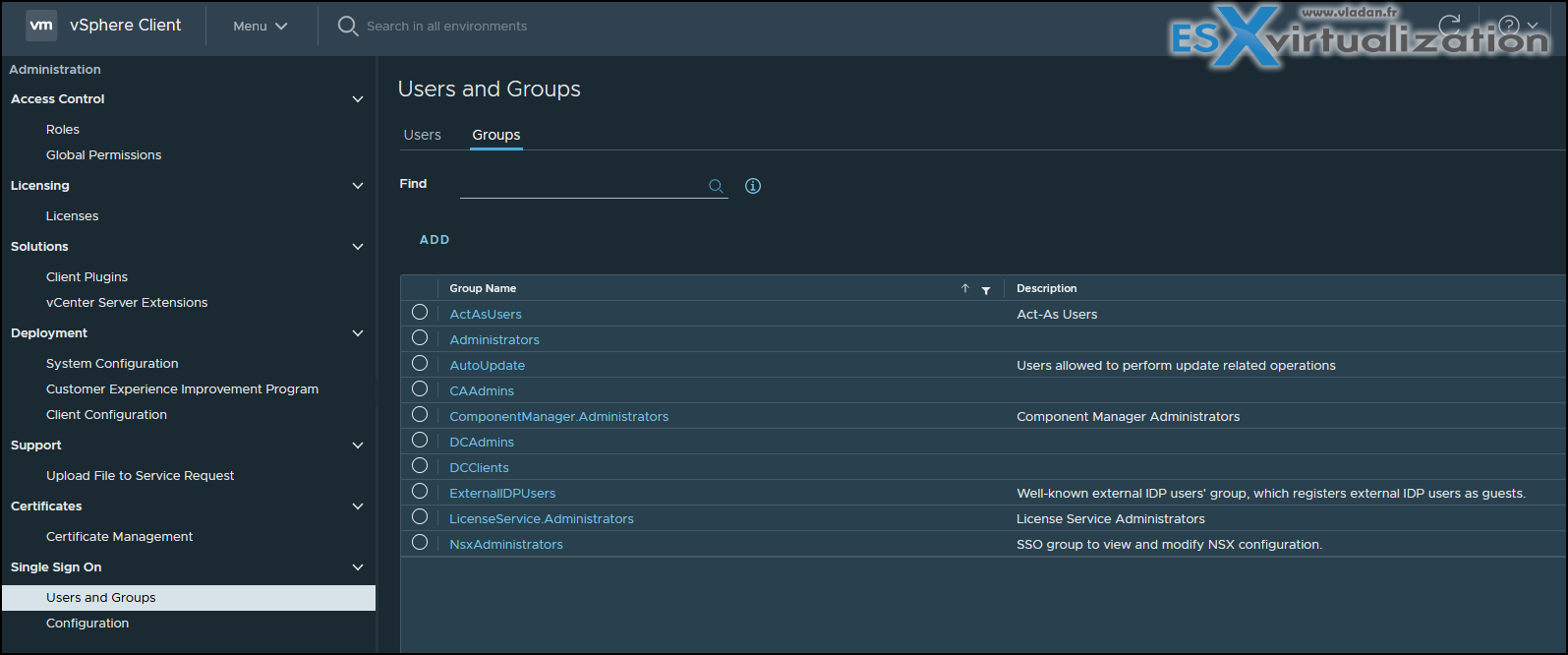Collapse the Access Control section
The image size is (1568, 655).
[x=358, y=99]
